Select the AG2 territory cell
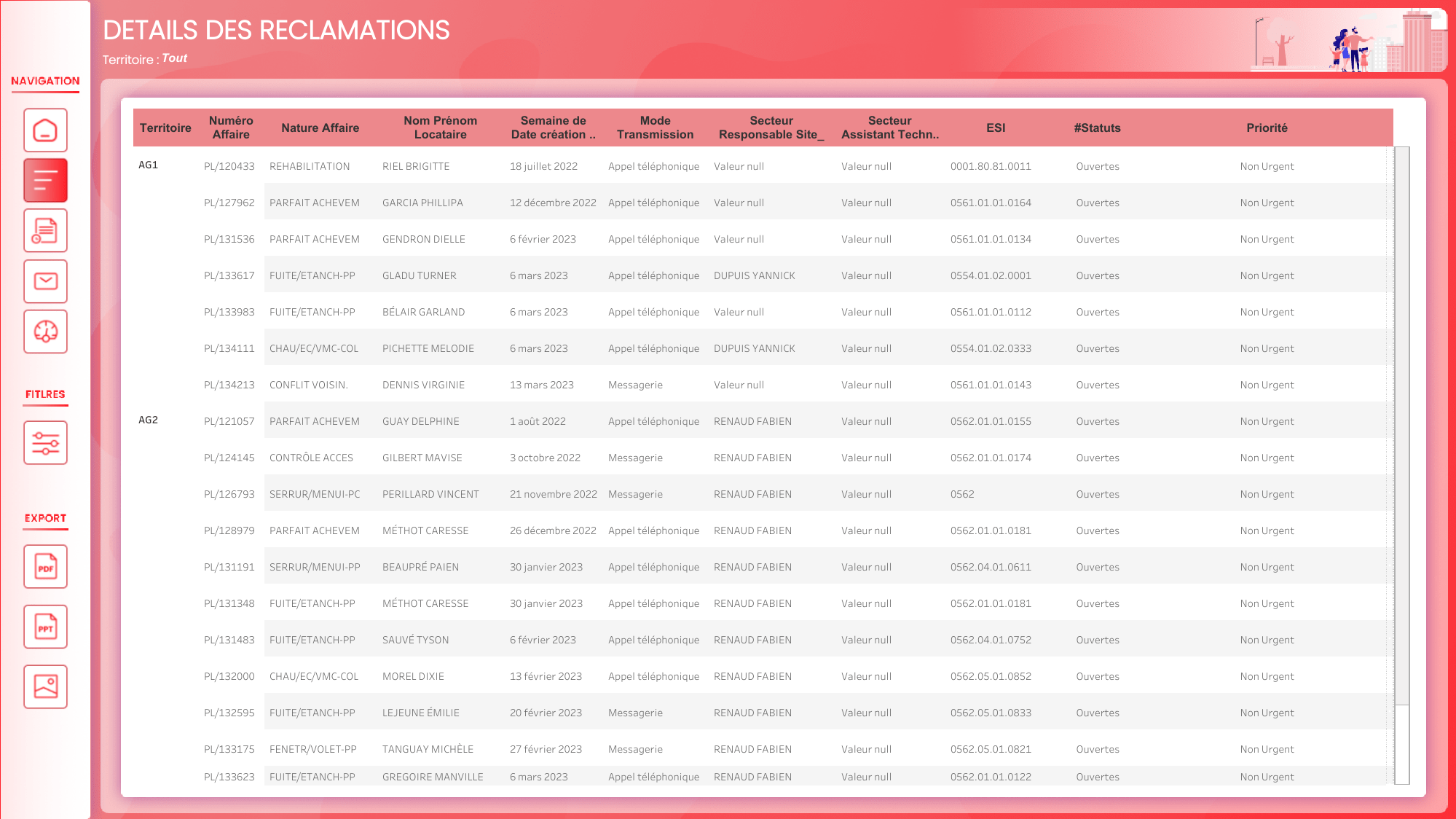This screenshot has height=819, width=1456. (x=149, y=420)
